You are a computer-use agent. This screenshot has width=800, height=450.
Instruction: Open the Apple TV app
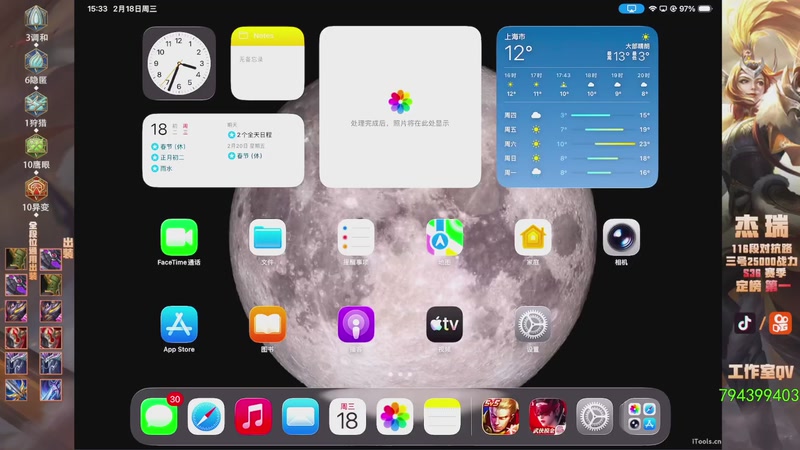coord(444,324)
